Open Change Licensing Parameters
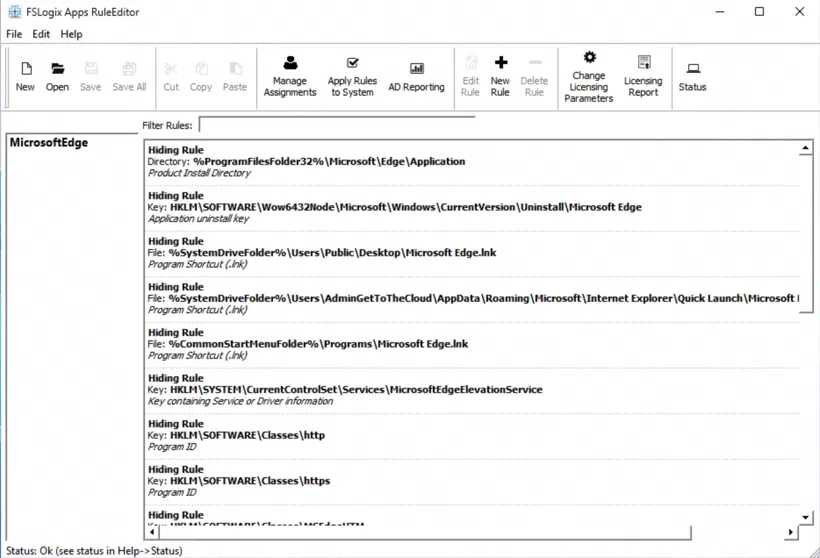 click(588, 77)
